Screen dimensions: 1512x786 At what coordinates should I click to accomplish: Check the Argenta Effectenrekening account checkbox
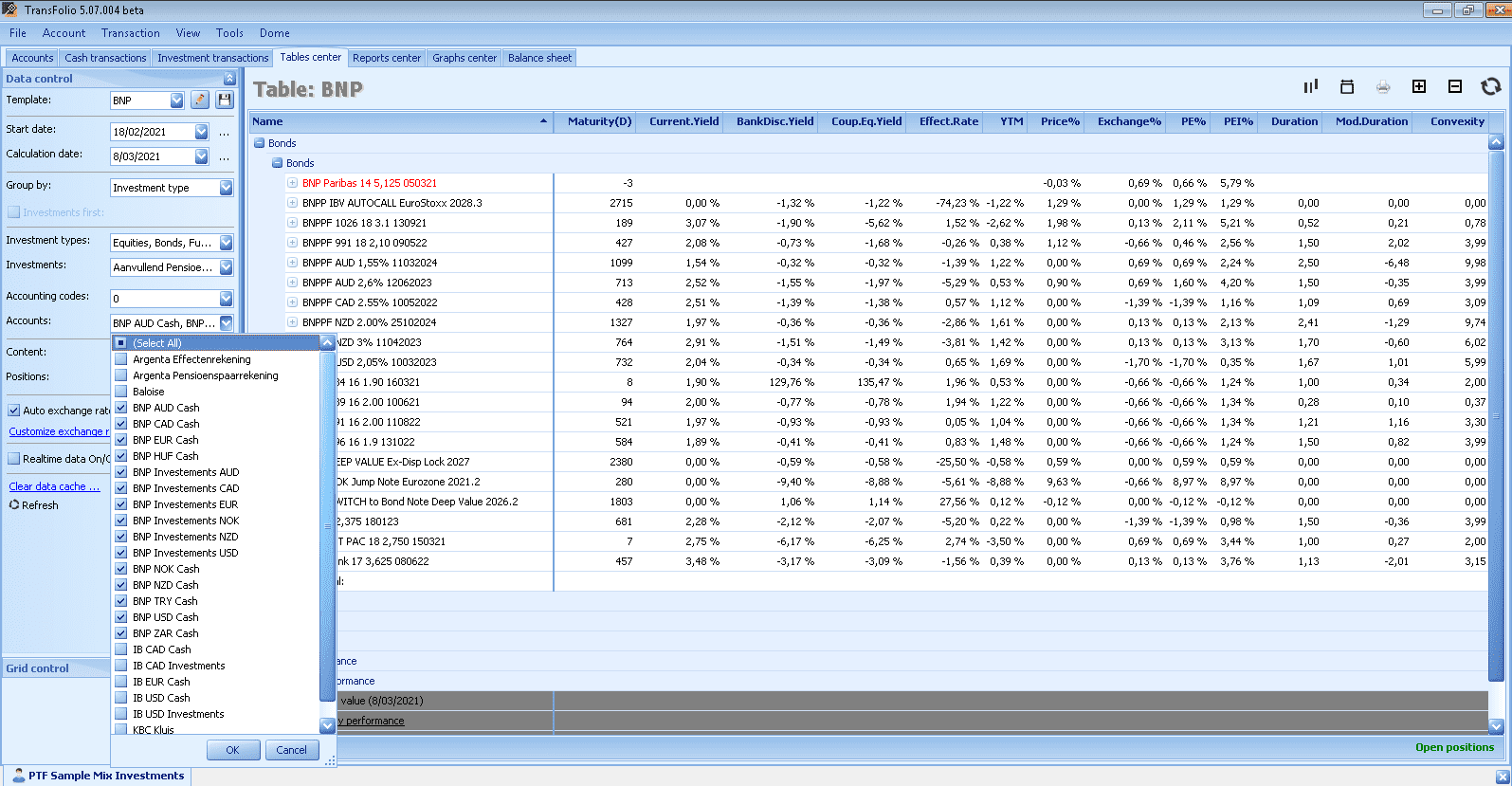coord(121,359)
